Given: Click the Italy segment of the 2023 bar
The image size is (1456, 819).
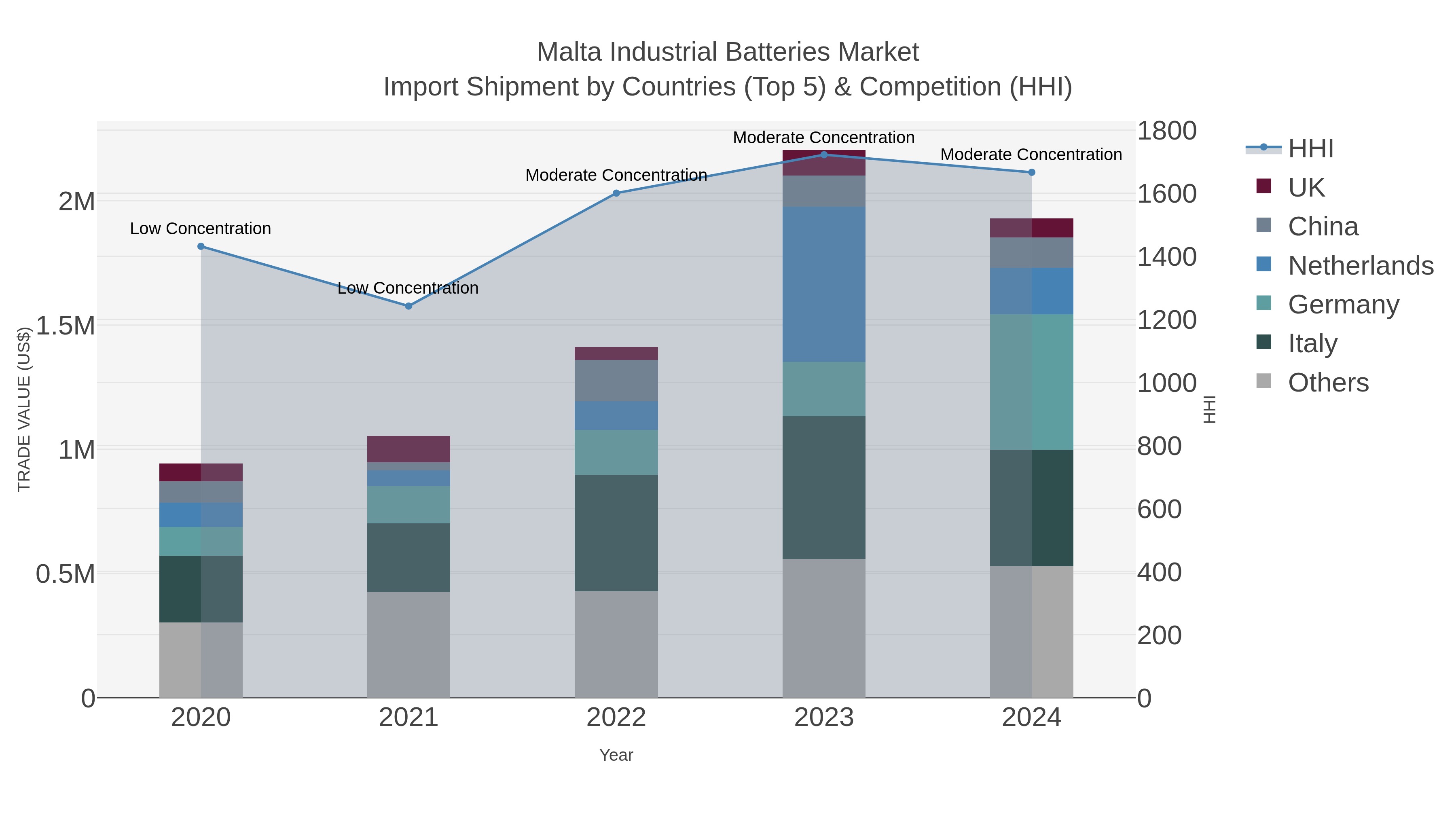Looking at the screenshot, I should click(x=824, y=488).
